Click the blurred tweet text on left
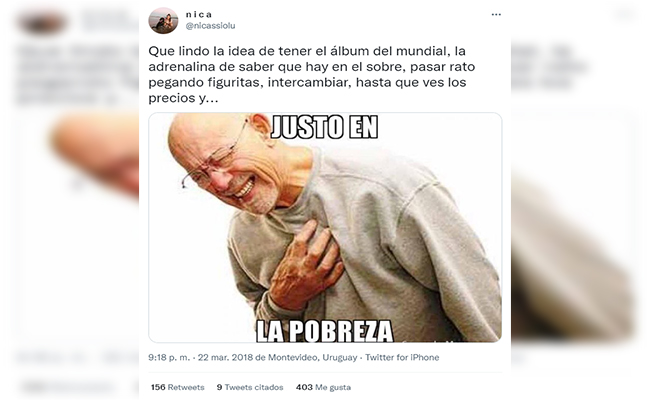The image size is (650, 400). pos(77,75)
